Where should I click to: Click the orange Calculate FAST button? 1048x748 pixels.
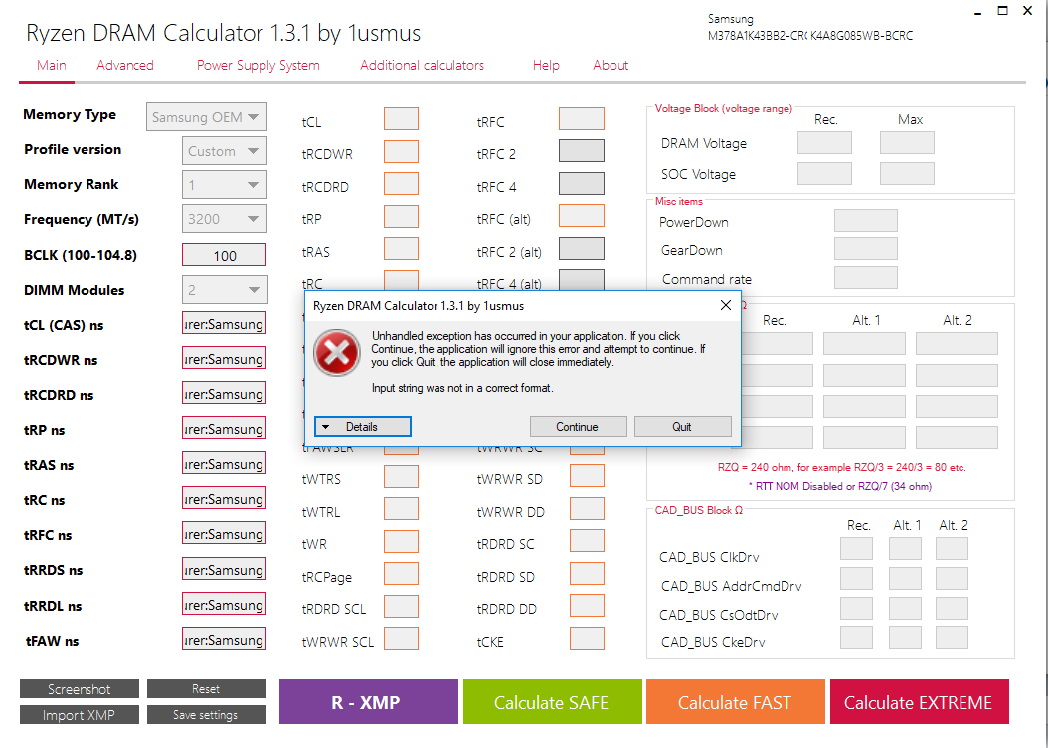click(735, 702)
